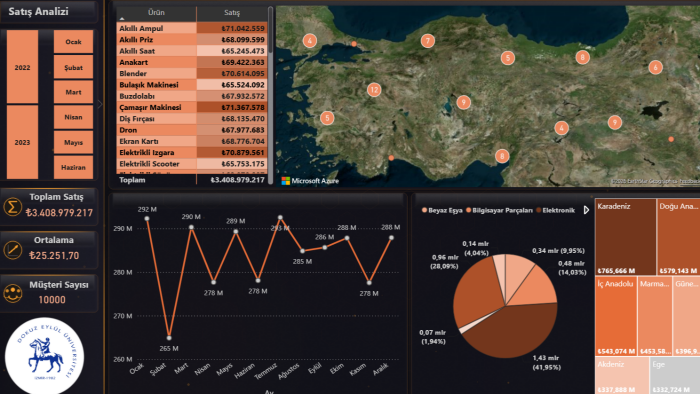Click the Aralık 288 M data point
Image resolution: width=700 pixels, height=394 pixels.
(392, 238)
